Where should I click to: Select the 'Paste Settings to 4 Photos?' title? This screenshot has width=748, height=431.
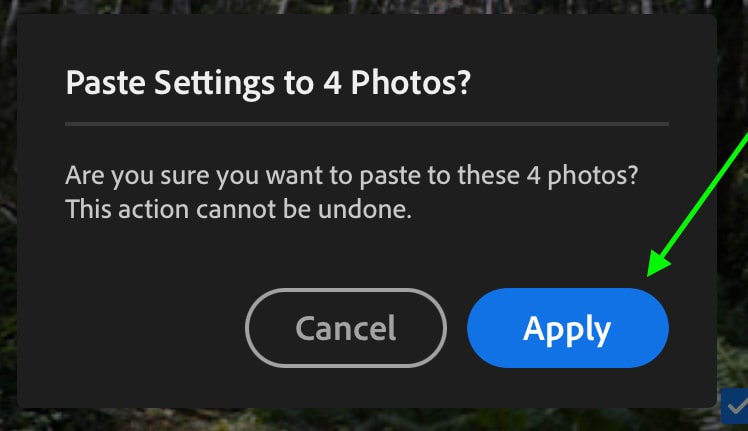coord(268,83)
